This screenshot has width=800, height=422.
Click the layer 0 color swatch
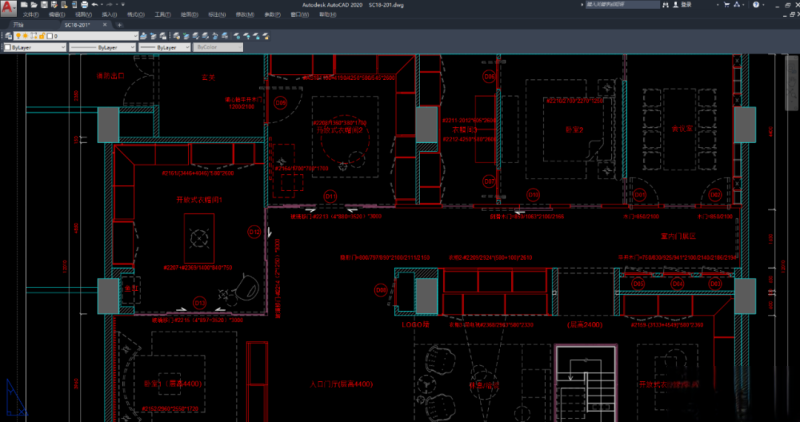50,36
